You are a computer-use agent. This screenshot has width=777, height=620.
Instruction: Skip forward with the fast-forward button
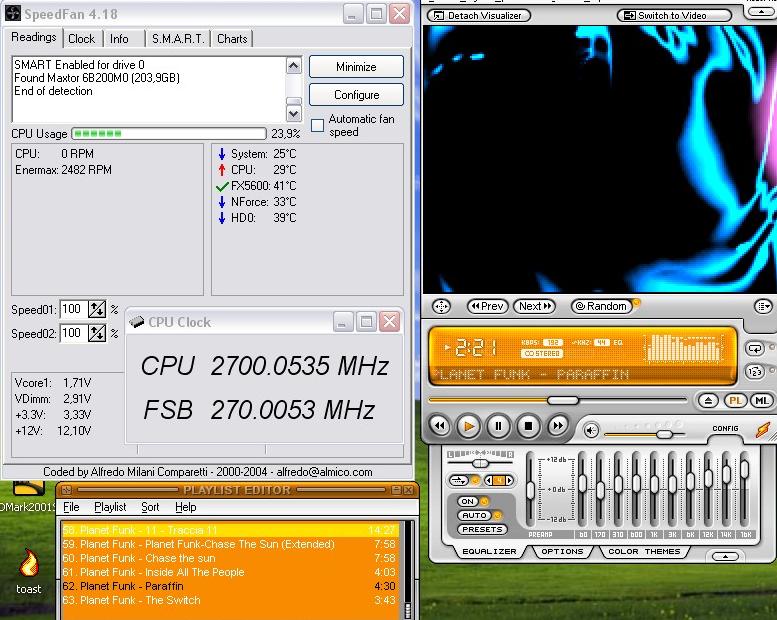pyautogui.click(x=558, y=426)
